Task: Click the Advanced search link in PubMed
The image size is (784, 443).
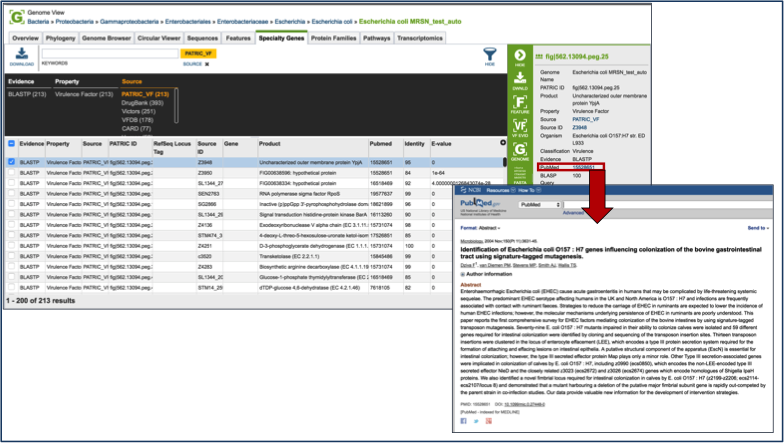Action: pos(573,213)
